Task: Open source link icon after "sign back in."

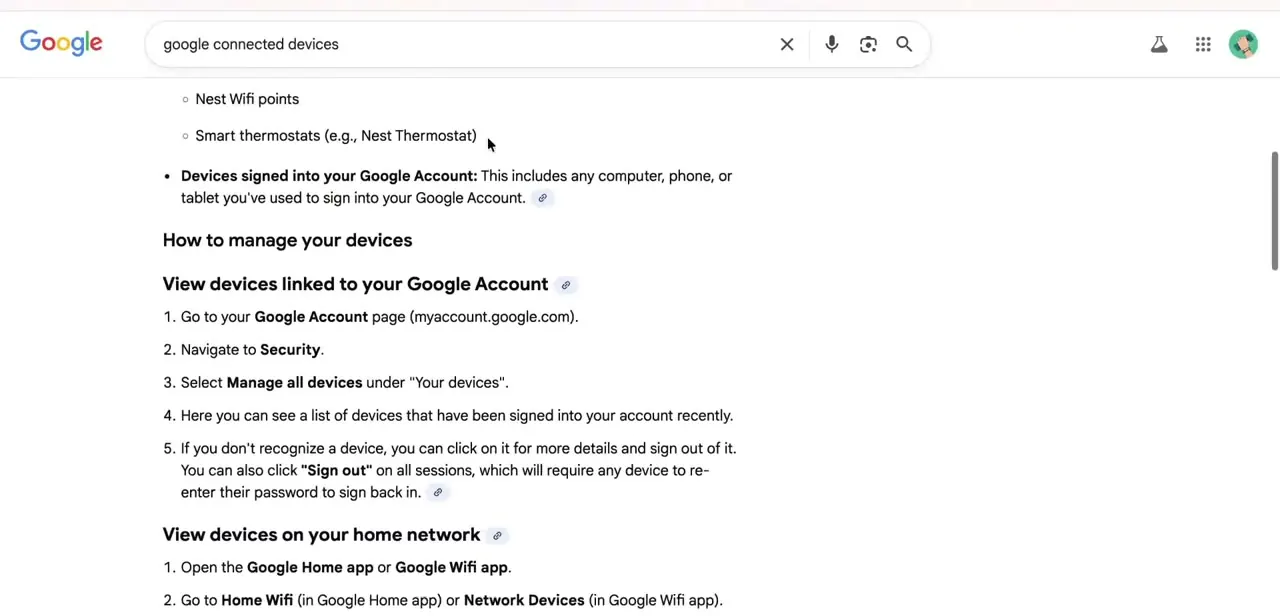Action: [437, 492]
